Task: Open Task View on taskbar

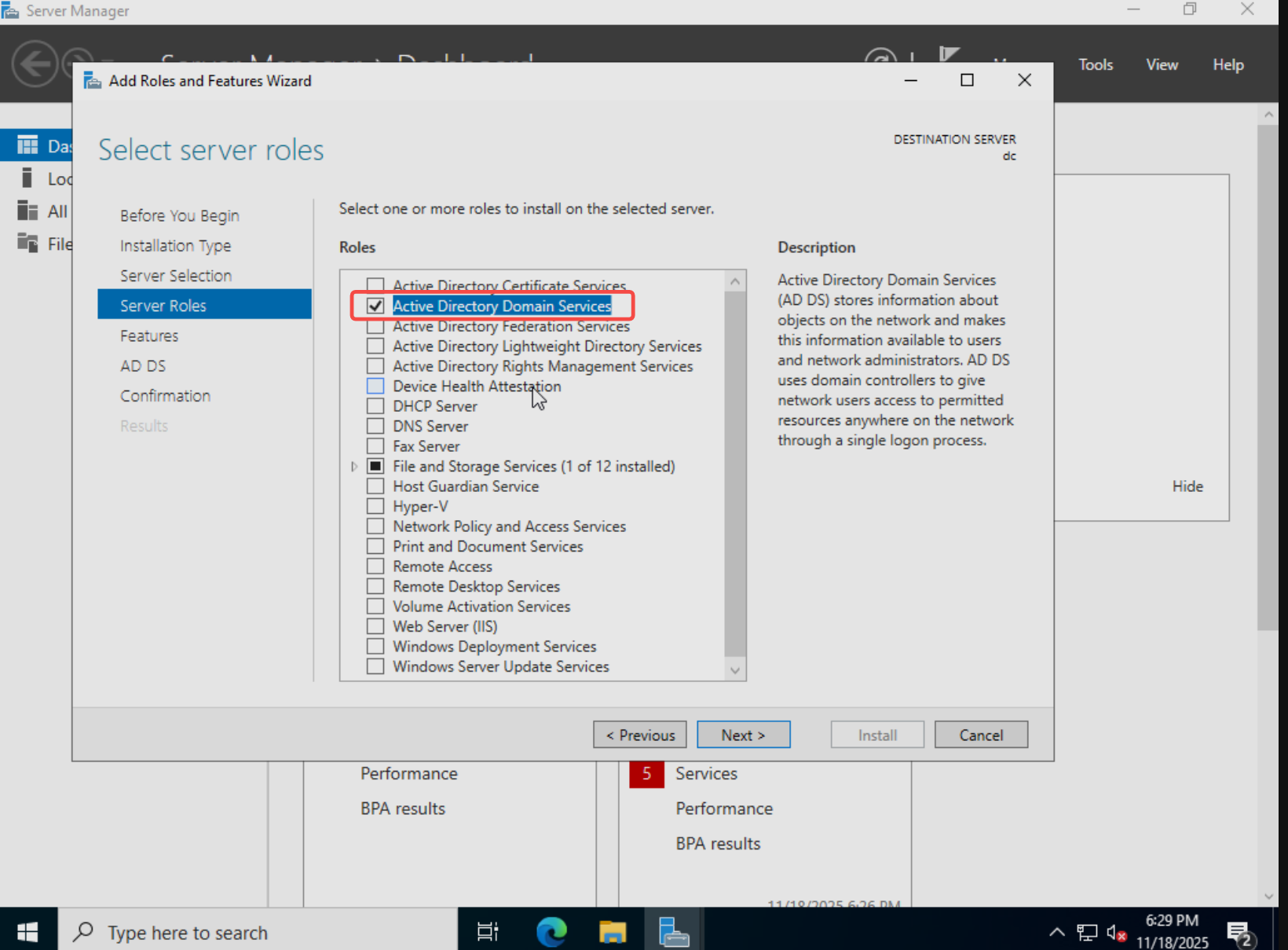Action: (488, 932)
